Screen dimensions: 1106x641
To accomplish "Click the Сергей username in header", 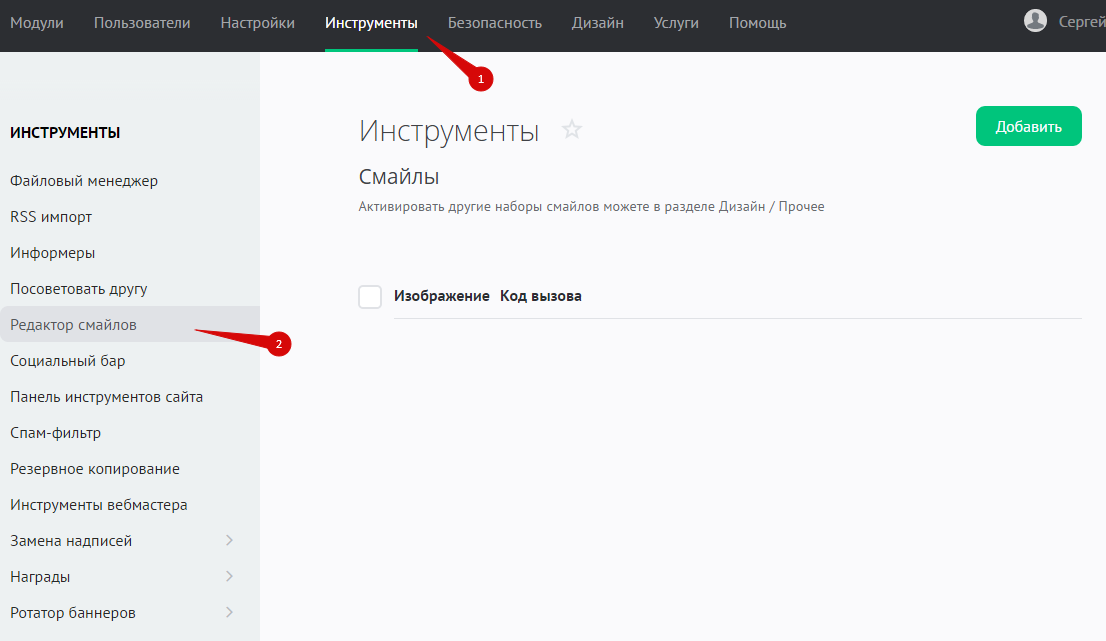I will pos(1081,22).
